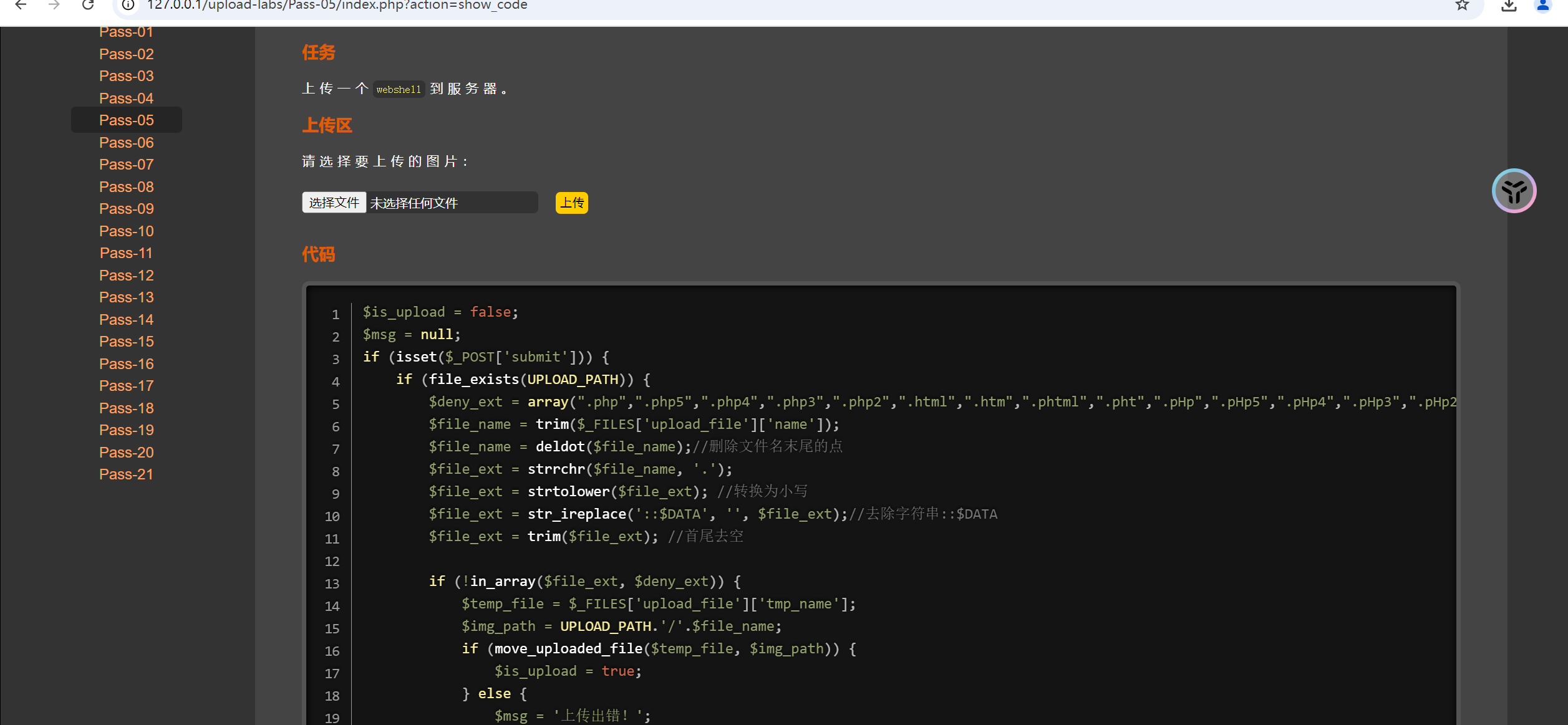Open the Pass-13 sidebar entry
Viewport: 1568px width, 725px height.
(x=126, y=297)
